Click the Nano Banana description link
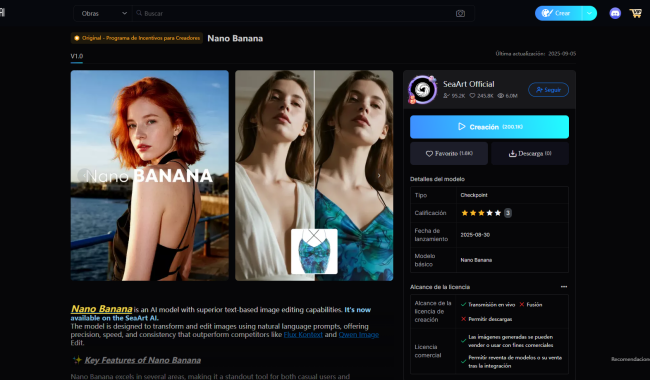Screen dimensions: 650x380 (x=102, y=309)
